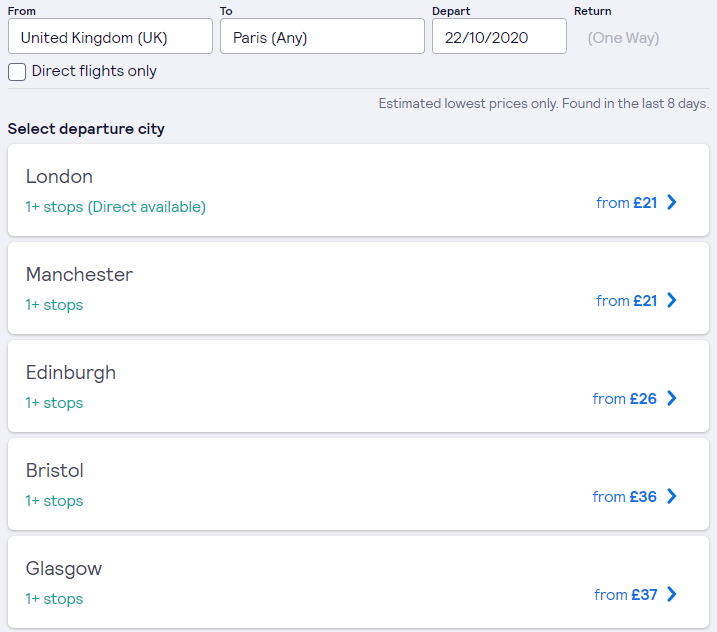Image resolution: width=717 pixels, height=632 pixels.
Task: Enable the Direct flights only checkbox
Action: [17, 72]
